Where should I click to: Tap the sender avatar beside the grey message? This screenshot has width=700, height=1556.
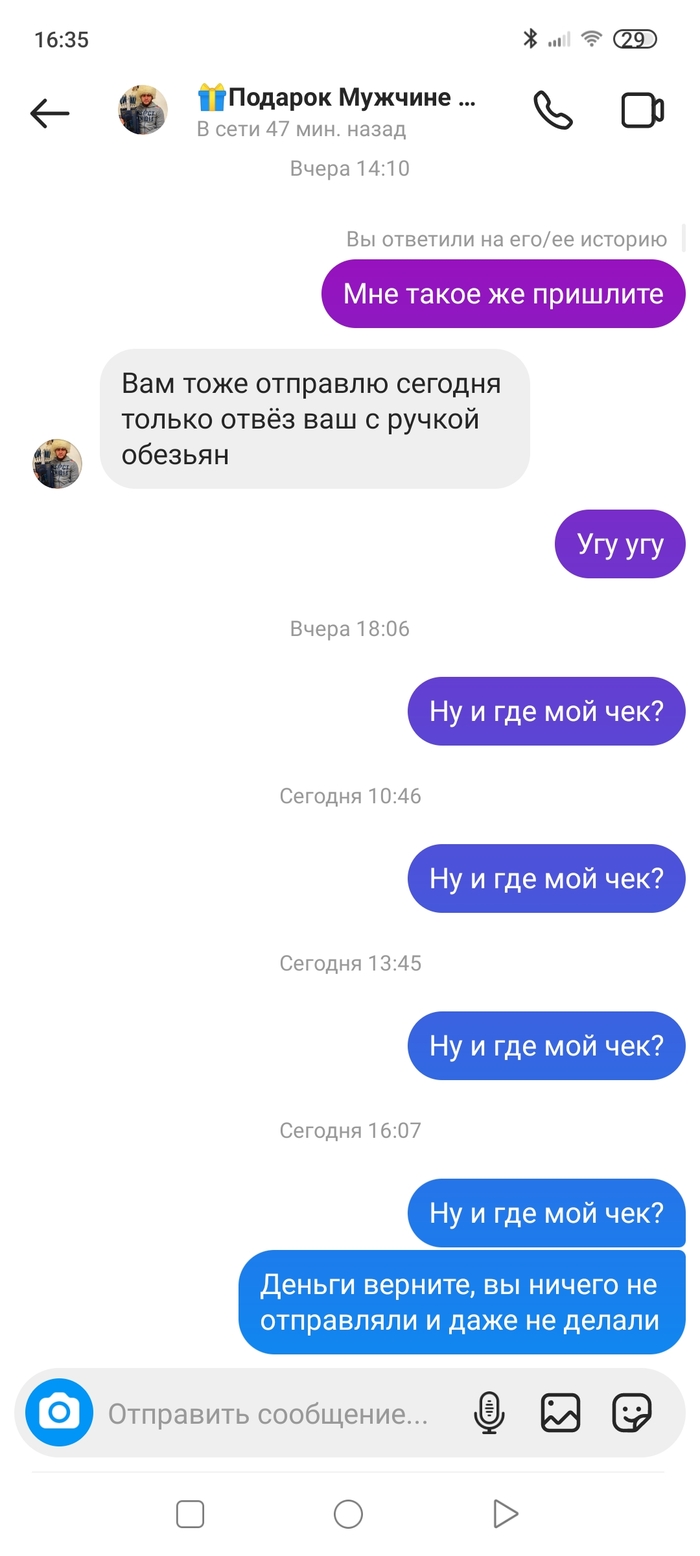57,463
